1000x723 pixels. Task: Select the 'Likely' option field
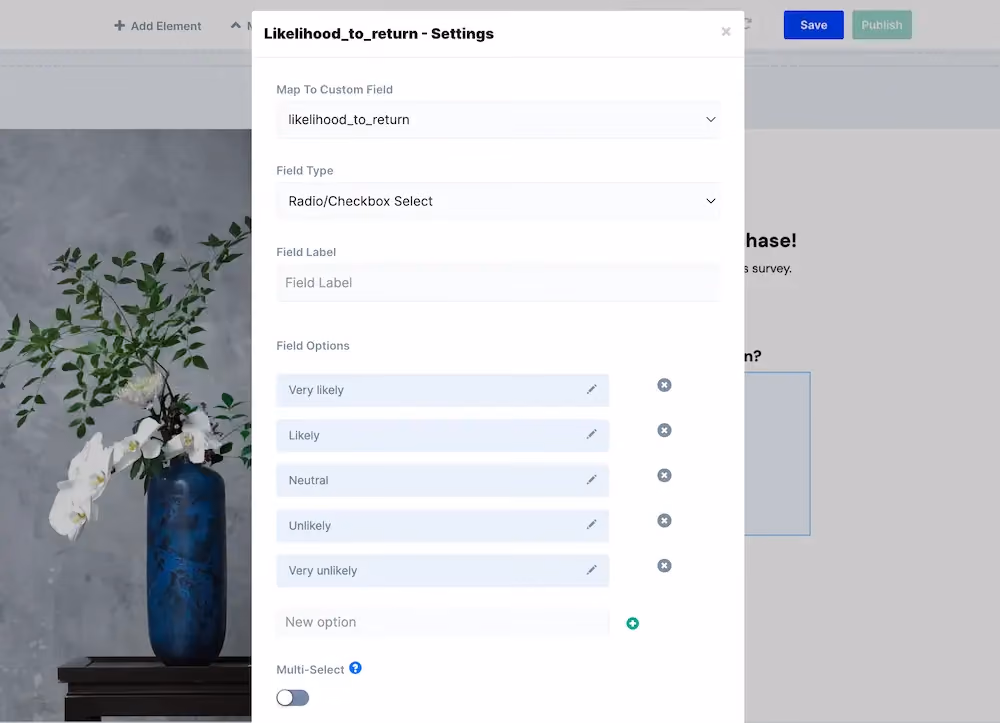[443, 435]
